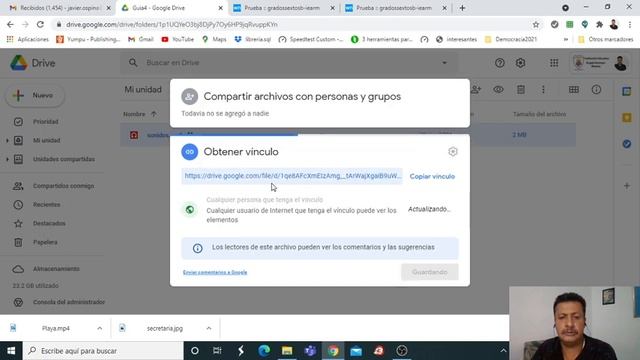Show hidden system tray icons chevron
The height and width of the screenshot is (360, 640).
(503, 351)
